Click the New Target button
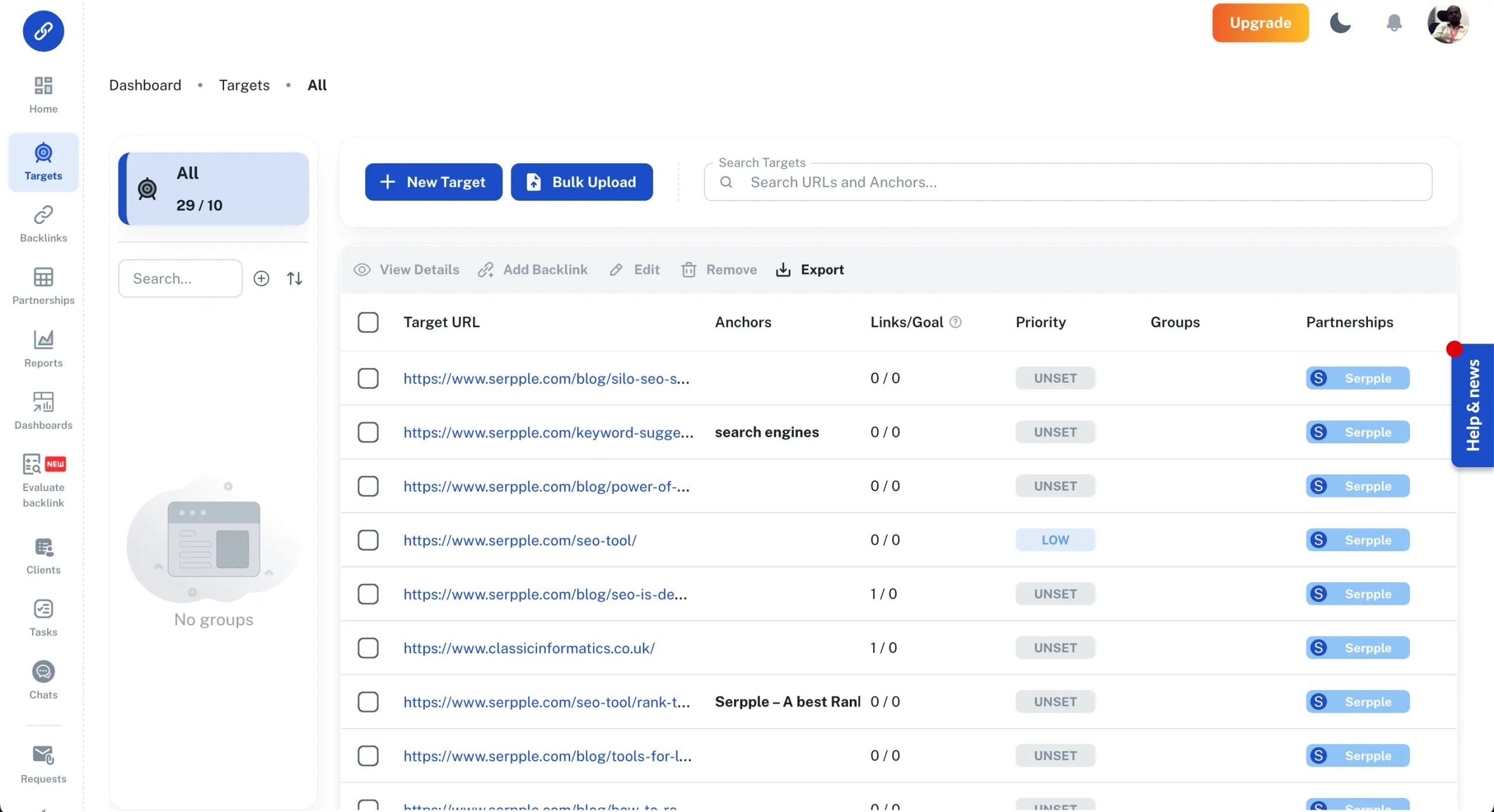Screen dimensions: 1494x812 434,182
